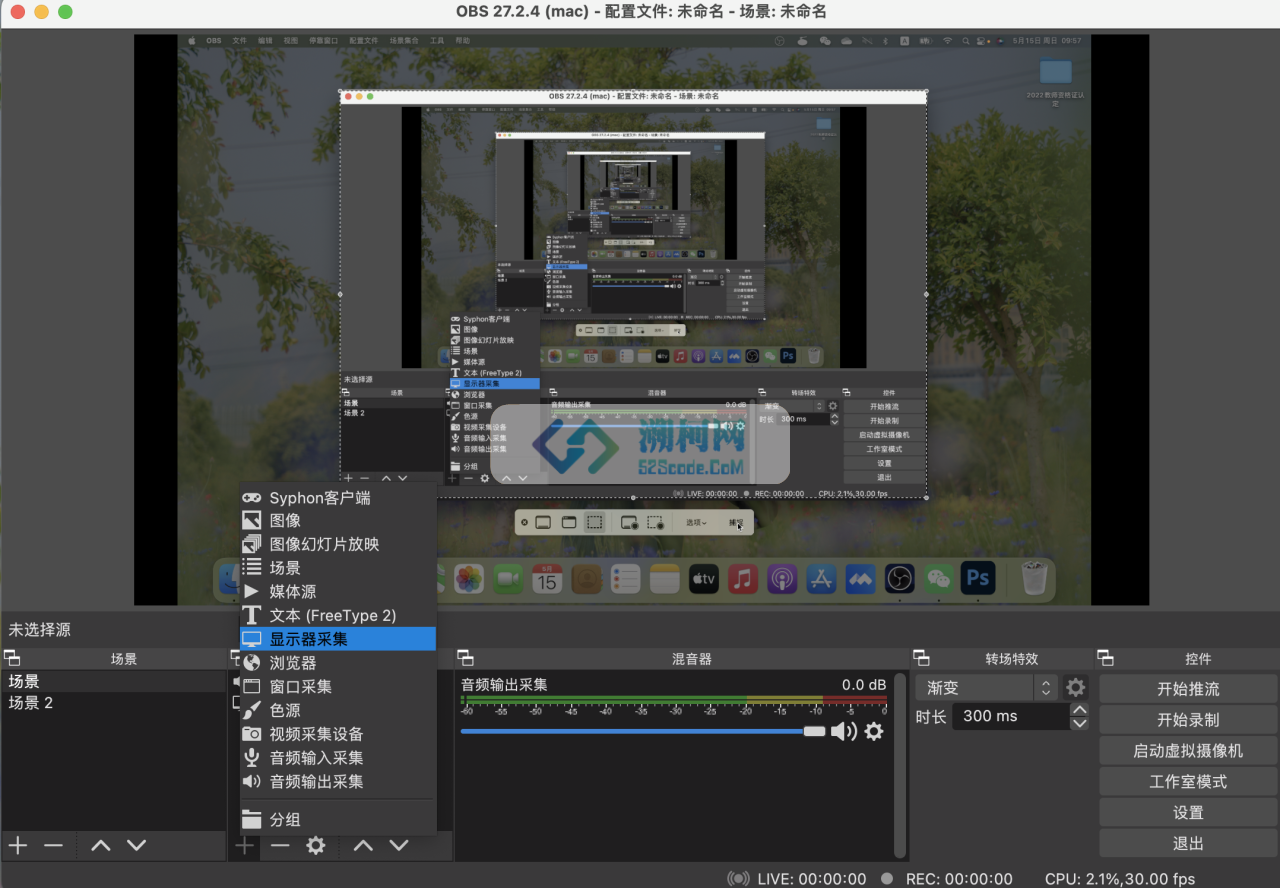Click the 启动虚拟摄像机 button
The width and height of the screenshot is (1280, 888).
coord(1188,751)
